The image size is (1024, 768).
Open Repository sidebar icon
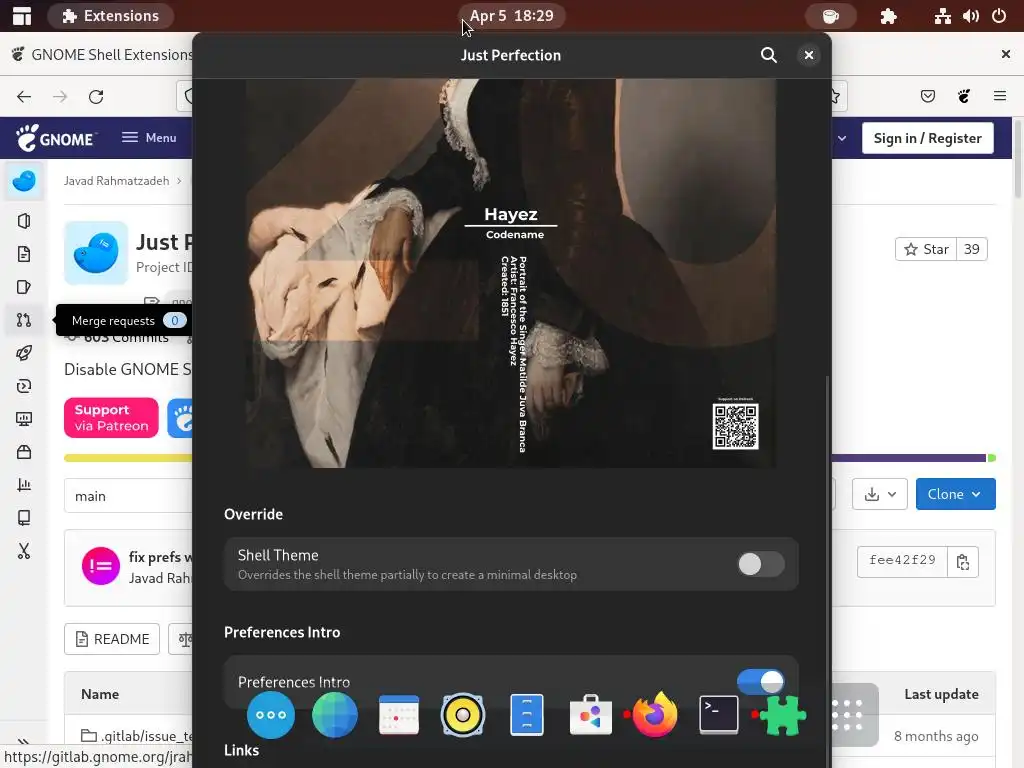[x=24, y=254]
